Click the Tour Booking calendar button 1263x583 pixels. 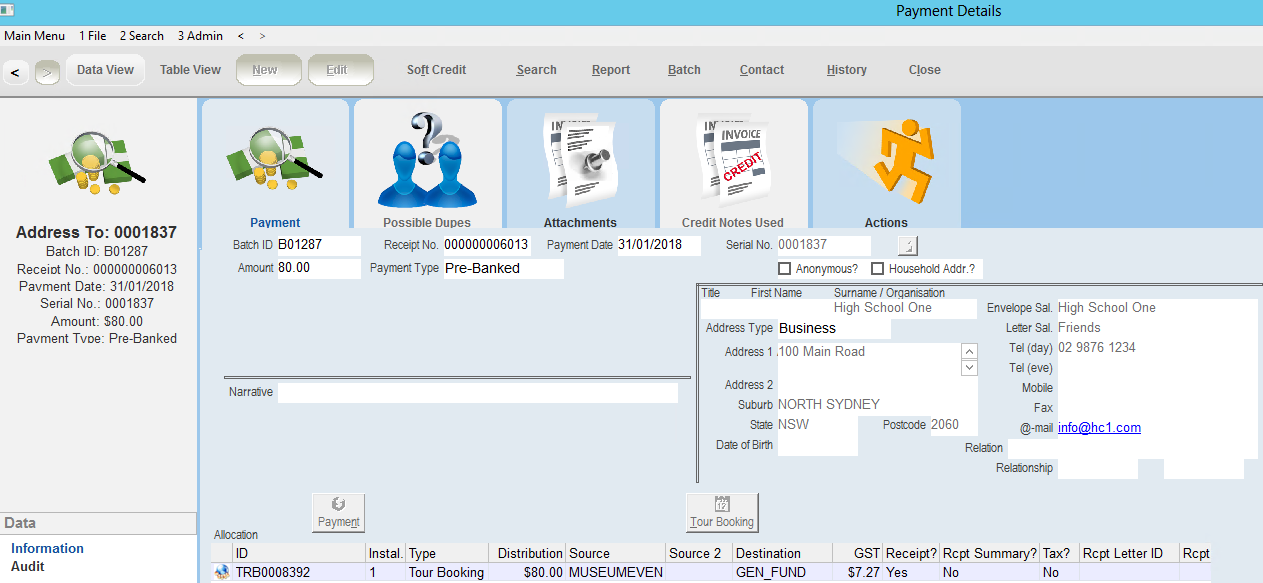click(x=722, y=512)
